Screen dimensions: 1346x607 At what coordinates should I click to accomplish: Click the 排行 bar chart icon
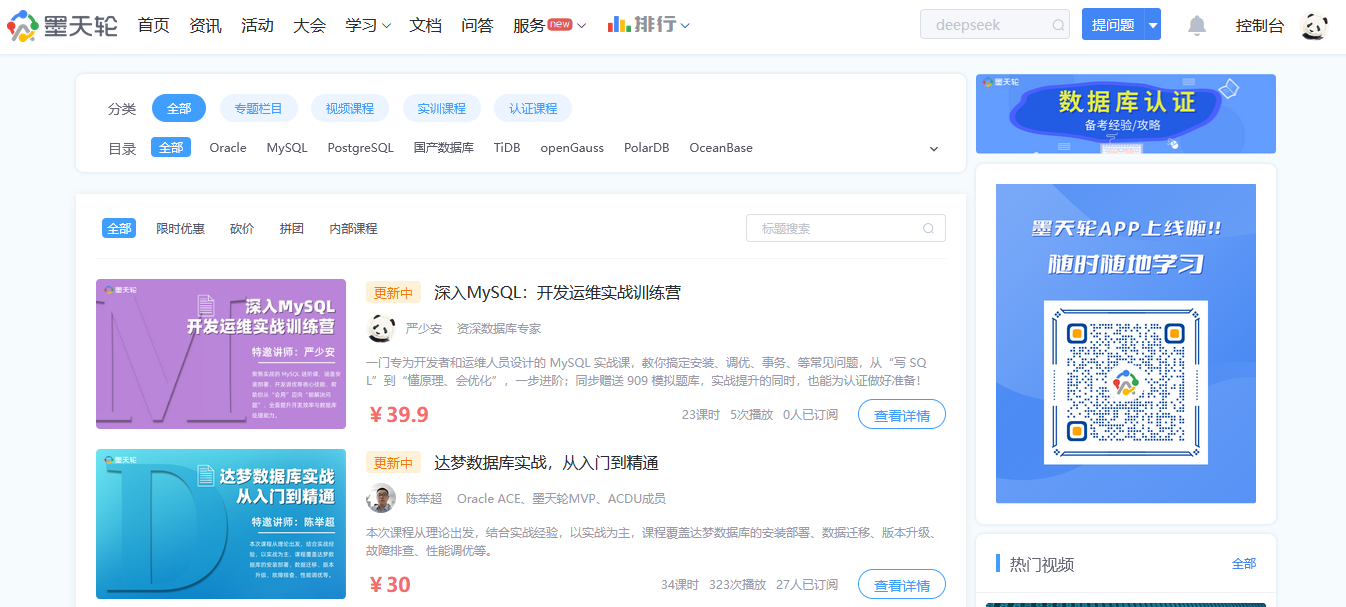[619, 25]
